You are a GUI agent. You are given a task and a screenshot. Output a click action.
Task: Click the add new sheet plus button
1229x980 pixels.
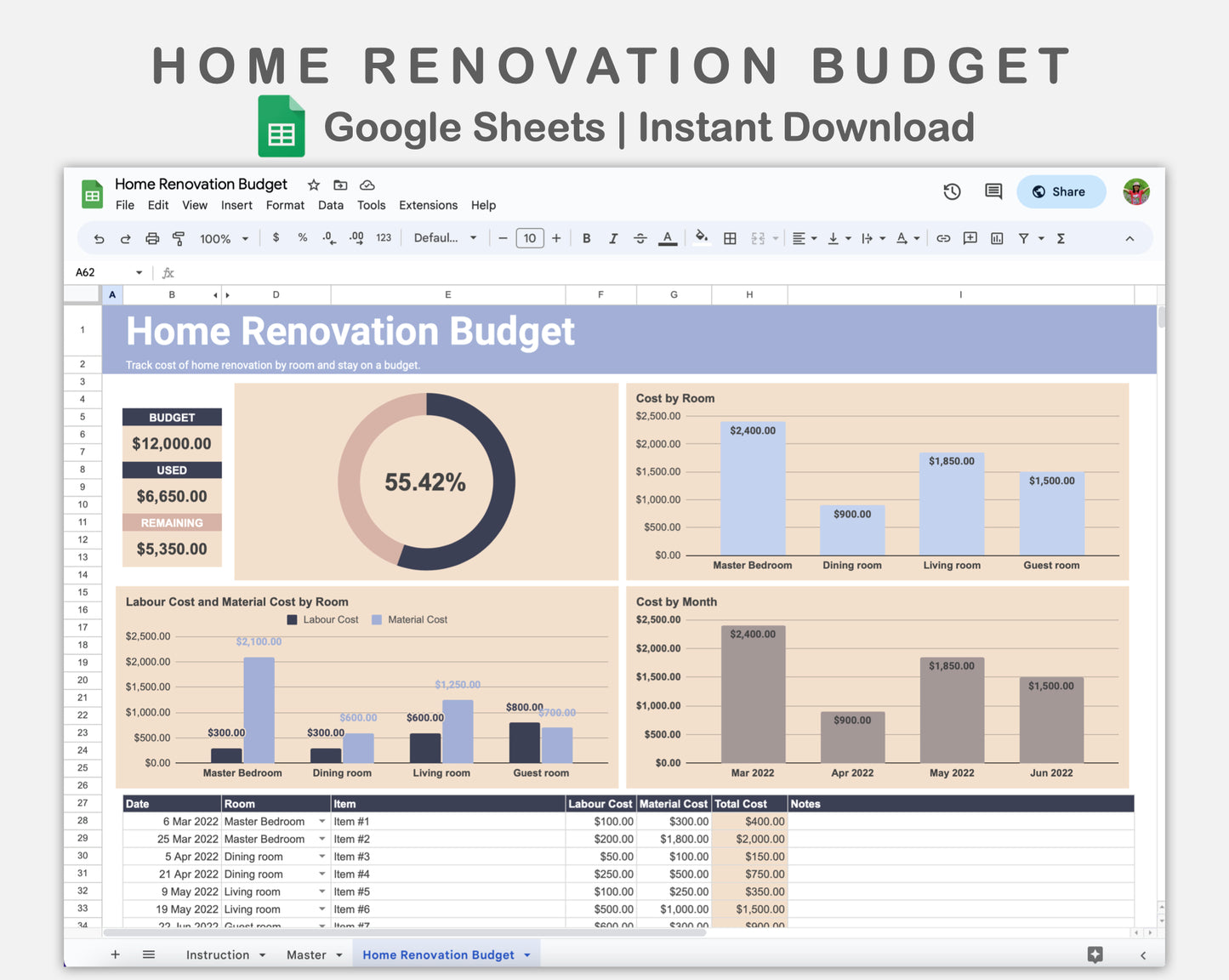coord(115,955)
